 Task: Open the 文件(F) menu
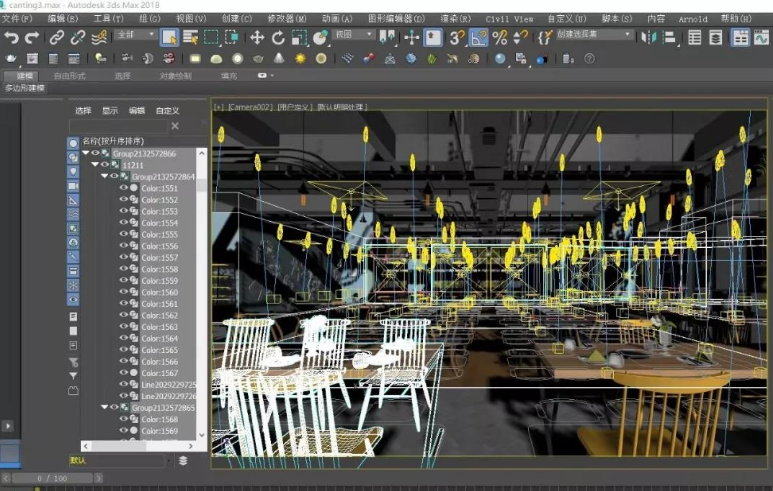17,19
